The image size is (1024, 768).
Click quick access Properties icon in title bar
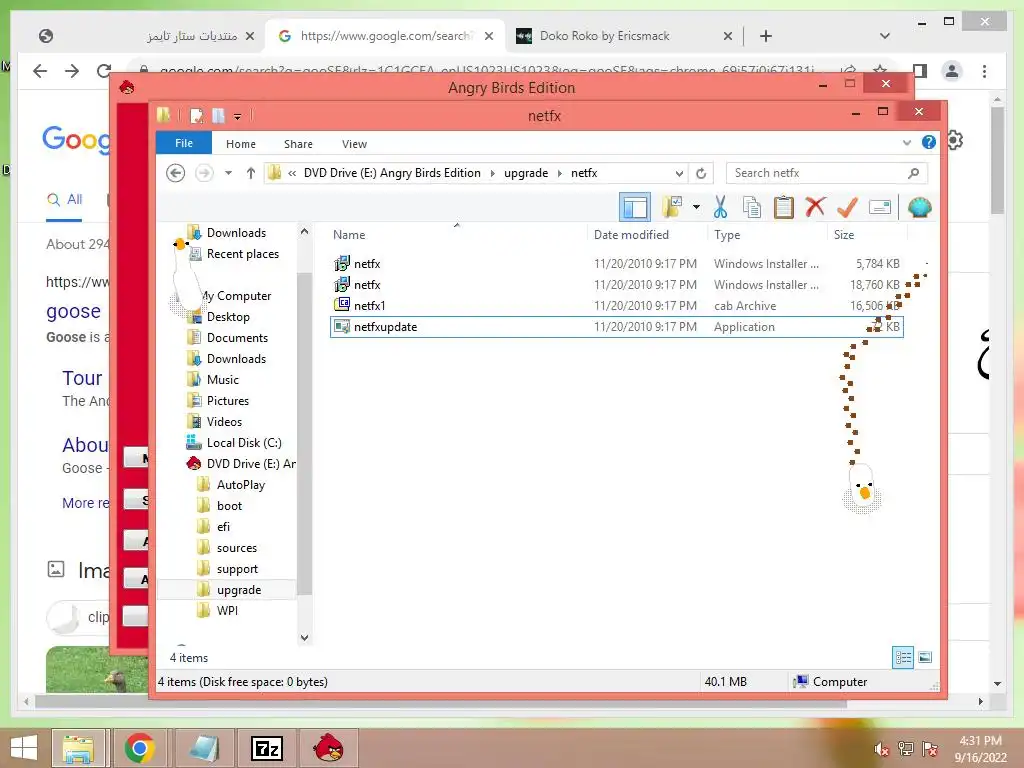196,116
